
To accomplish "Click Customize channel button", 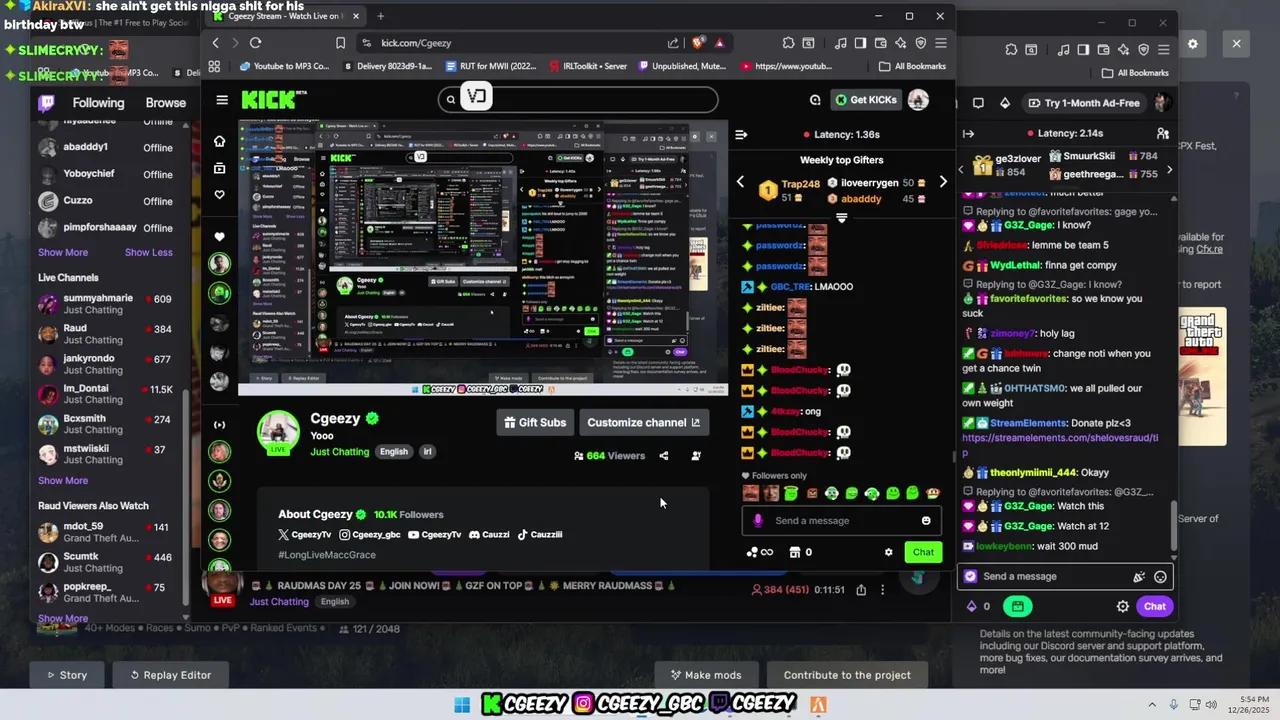I will [x=643, y=422].
